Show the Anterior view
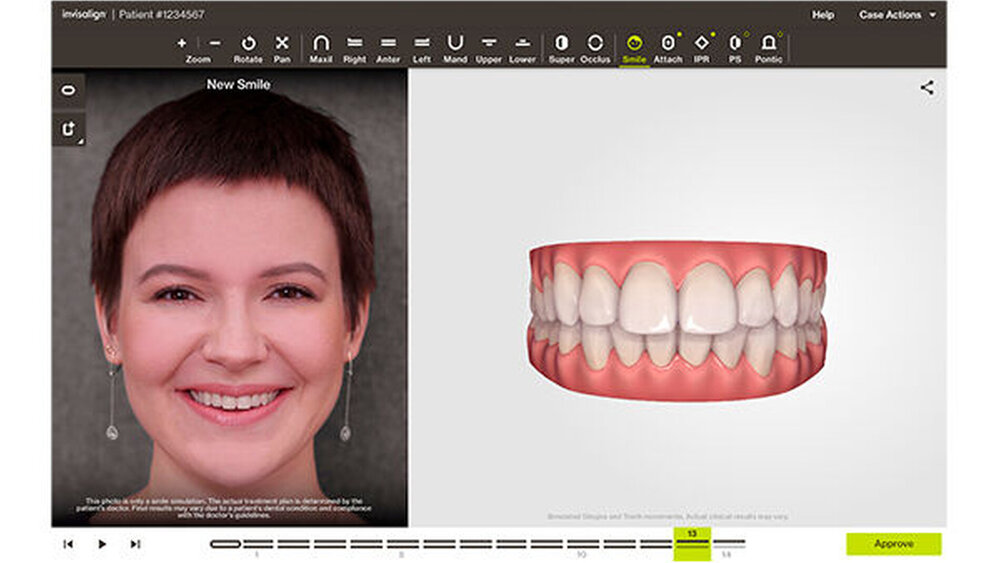The width and height of the screenshot is (1000, 563). point(388,44)
